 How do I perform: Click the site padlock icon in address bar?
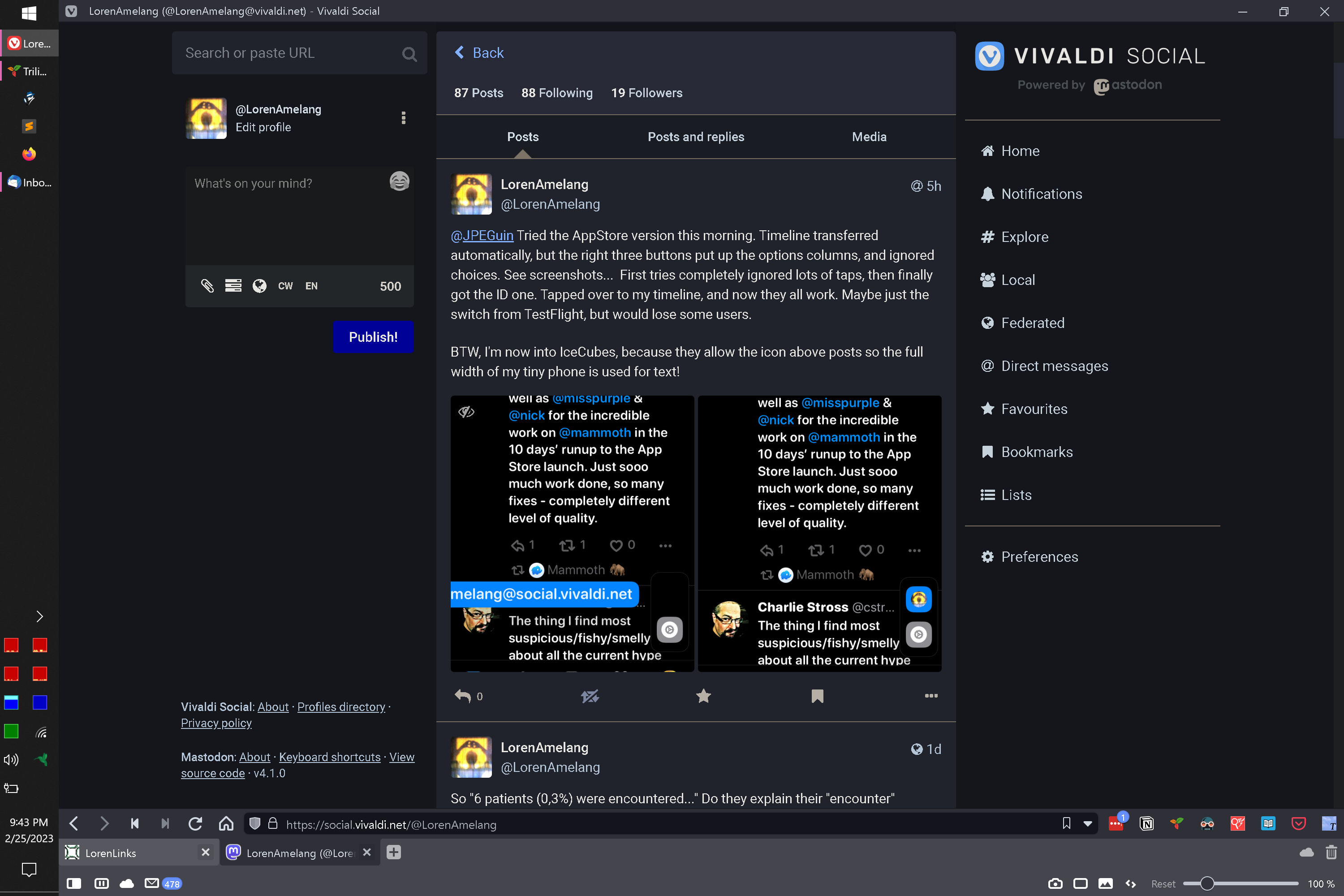pos(273,824)
